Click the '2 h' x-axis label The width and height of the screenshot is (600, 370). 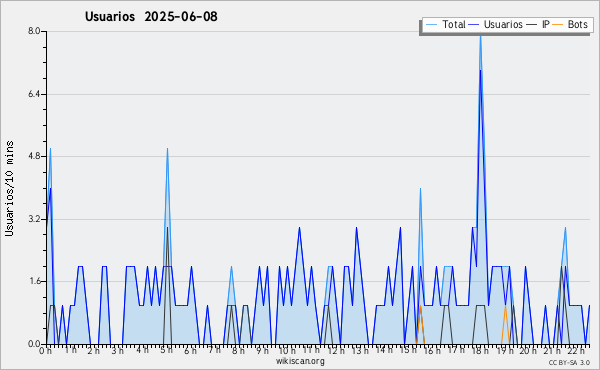click(93, 351)
